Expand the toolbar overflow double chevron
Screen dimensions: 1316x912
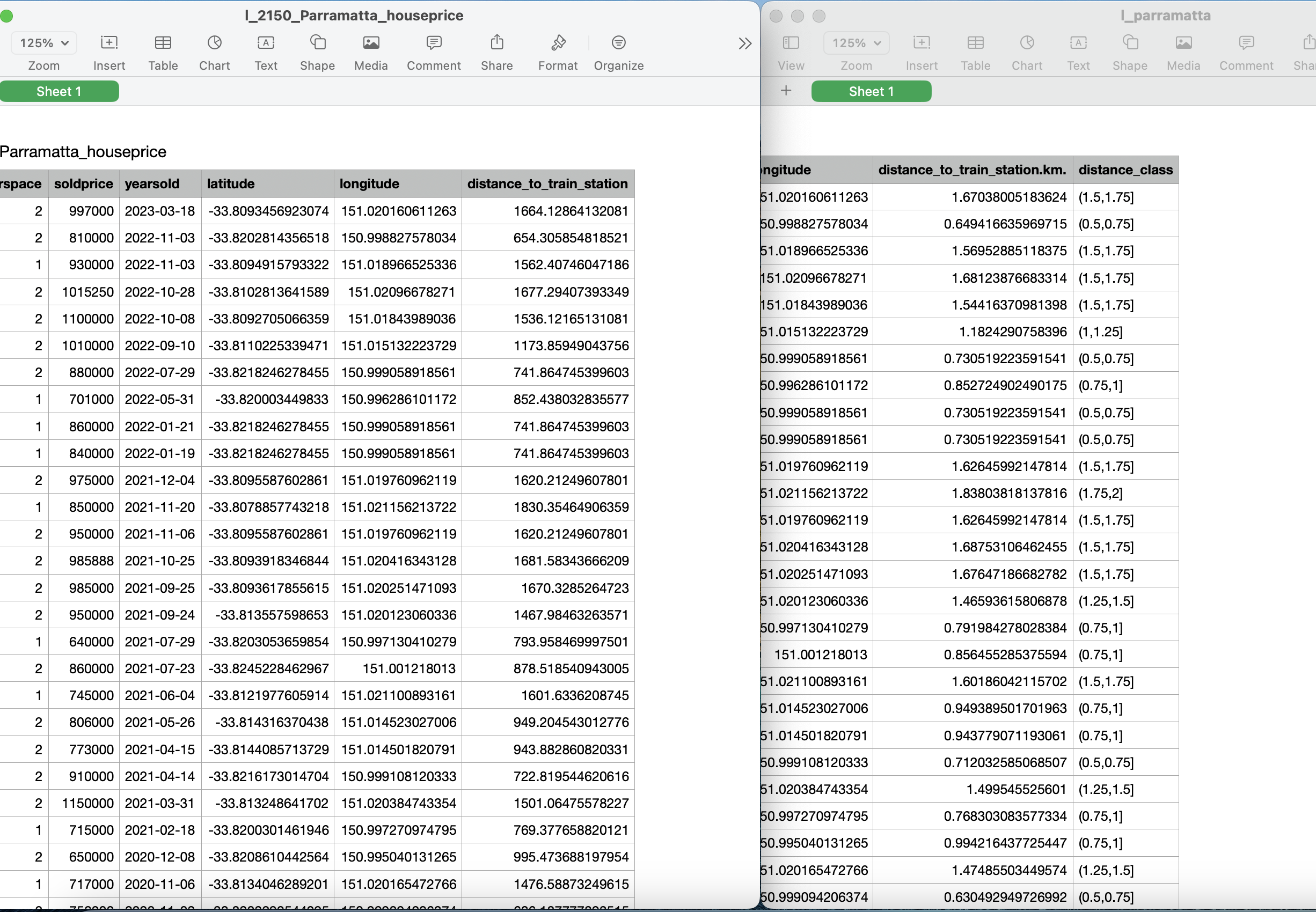click(x=744, y=44)
